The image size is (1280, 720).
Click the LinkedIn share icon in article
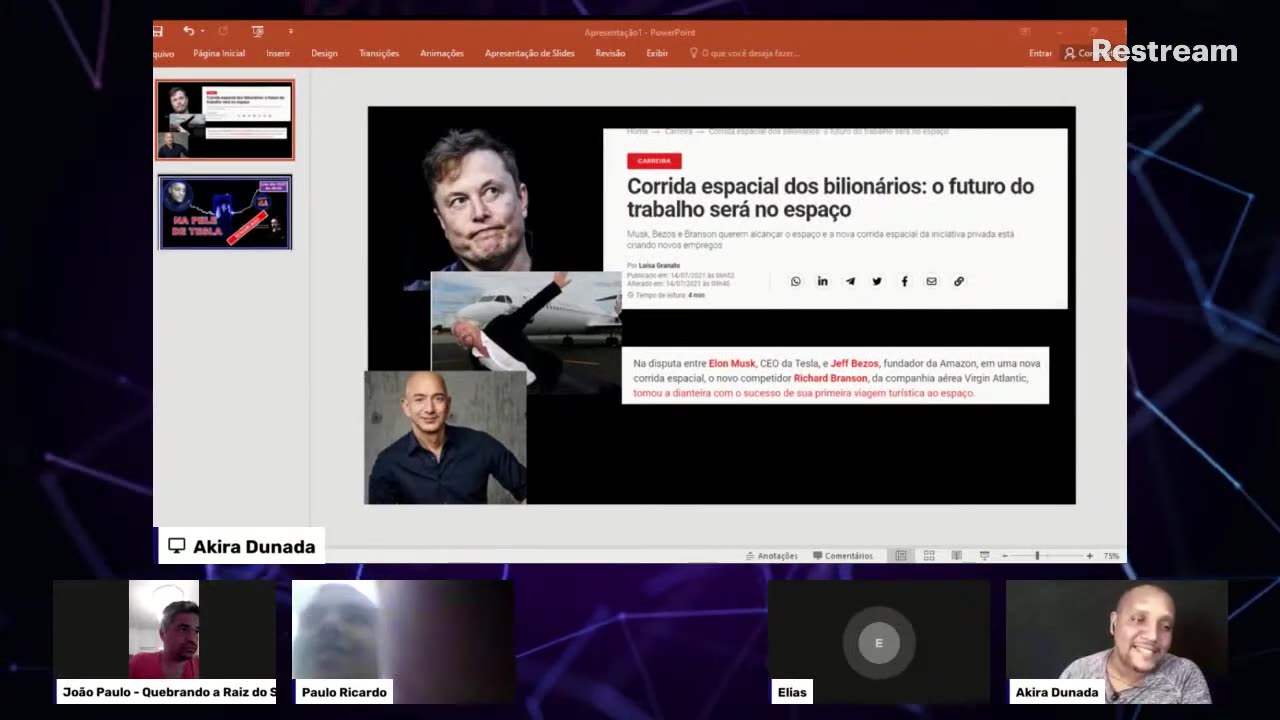pos(823,281)
